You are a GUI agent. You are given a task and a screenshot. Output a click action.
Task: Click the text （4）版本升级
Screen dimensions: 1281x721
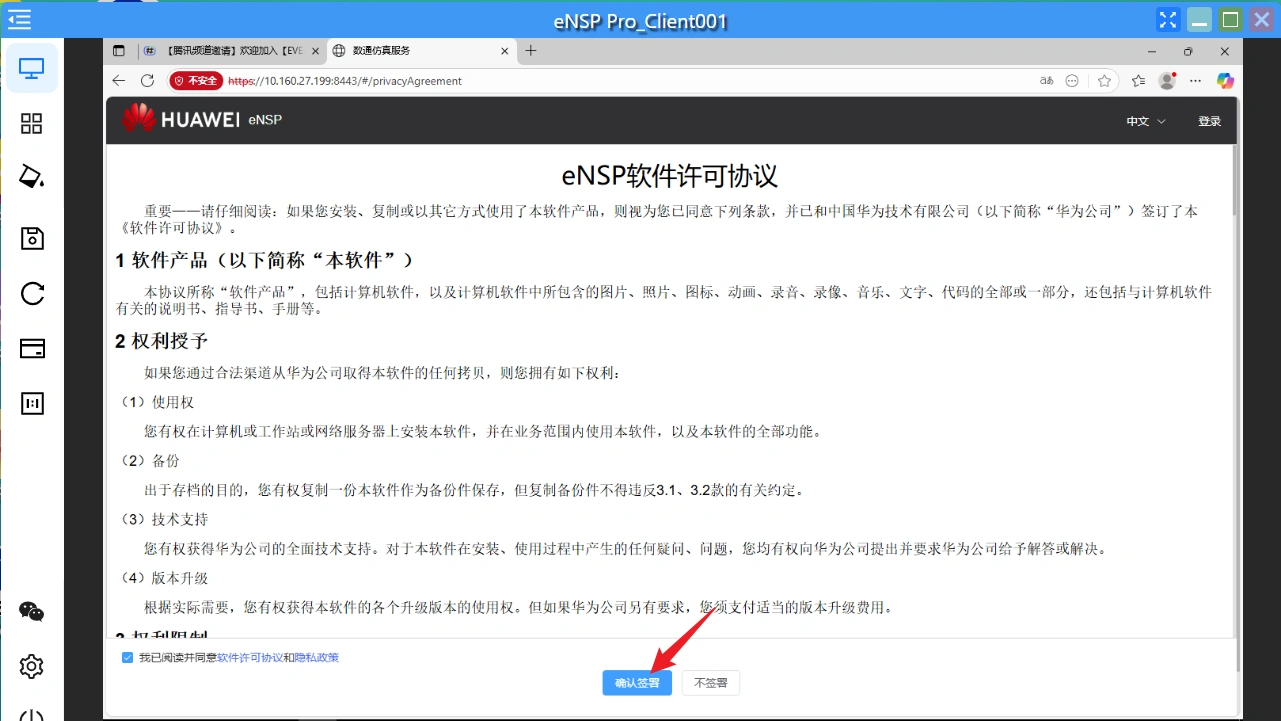pos(164,578)
